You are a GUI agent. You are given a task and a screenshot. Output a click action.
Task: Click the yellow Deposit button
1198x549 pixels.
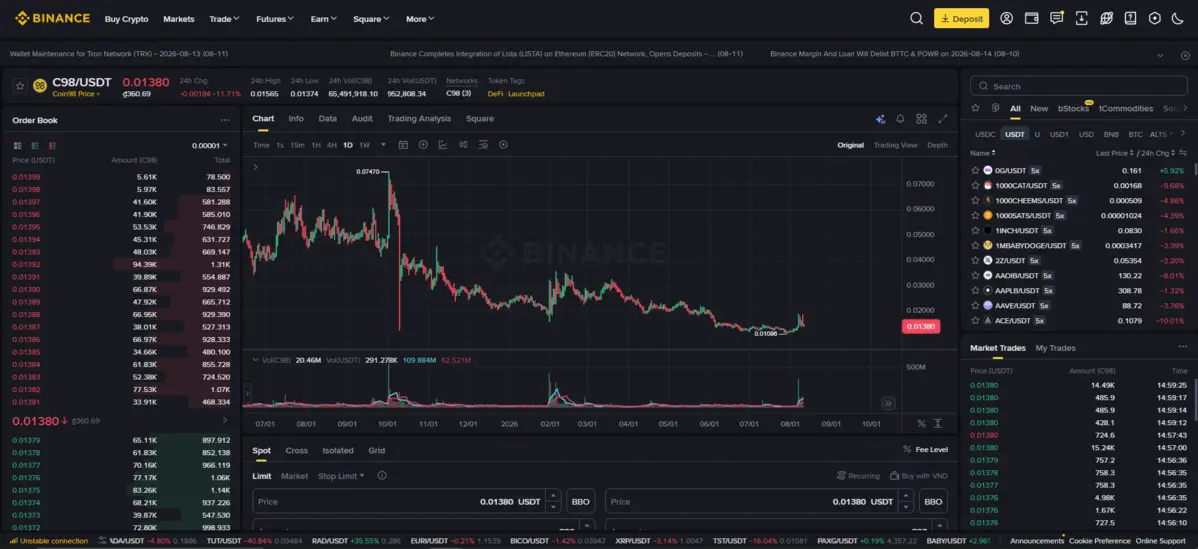tap(961, 18)
